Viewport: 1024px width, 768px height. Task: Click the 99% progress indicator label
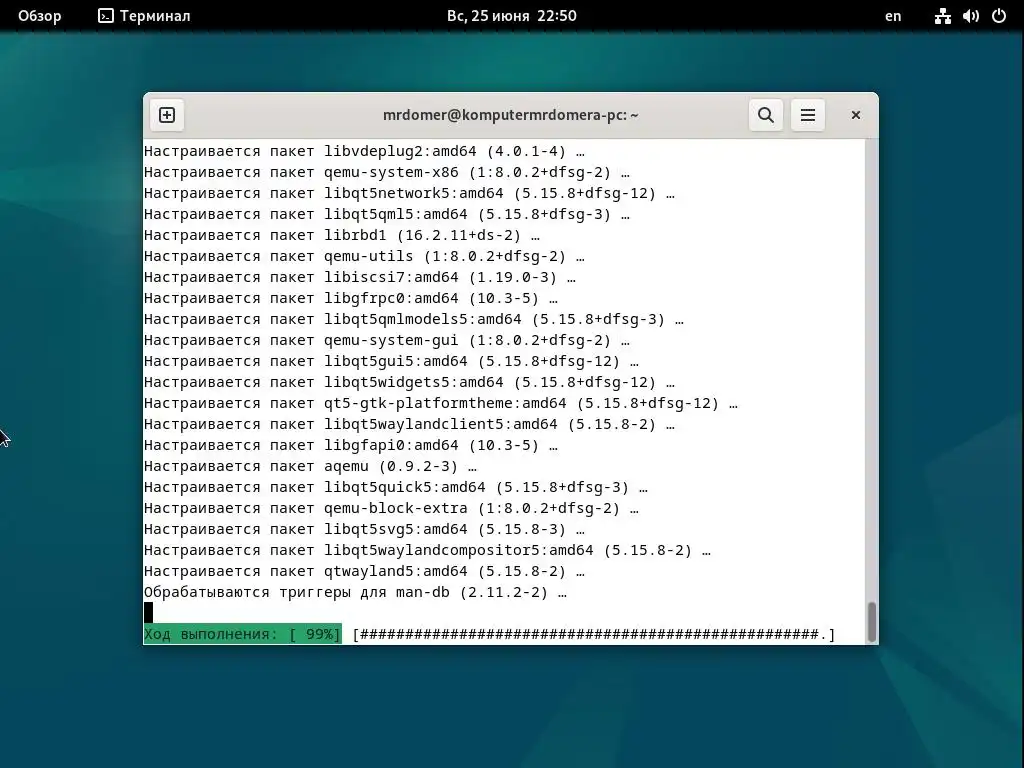coord(242,634)
